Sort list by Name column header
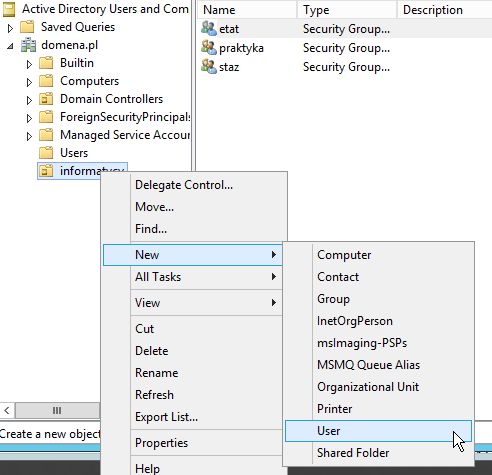This screenshot has width=492, height=475. (x=247, y=10)
